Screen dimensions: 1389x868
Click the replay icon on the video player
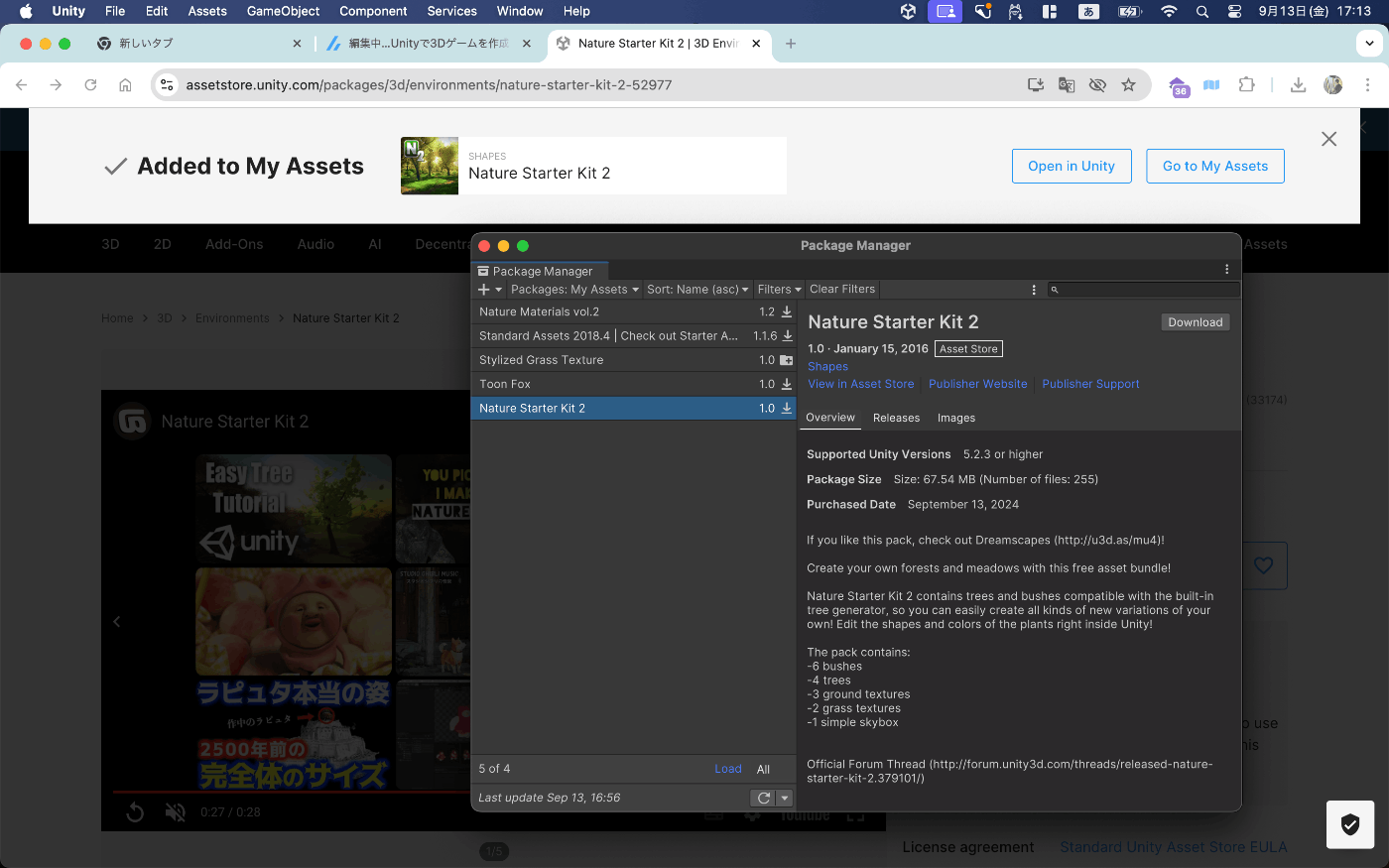(135, 812)
